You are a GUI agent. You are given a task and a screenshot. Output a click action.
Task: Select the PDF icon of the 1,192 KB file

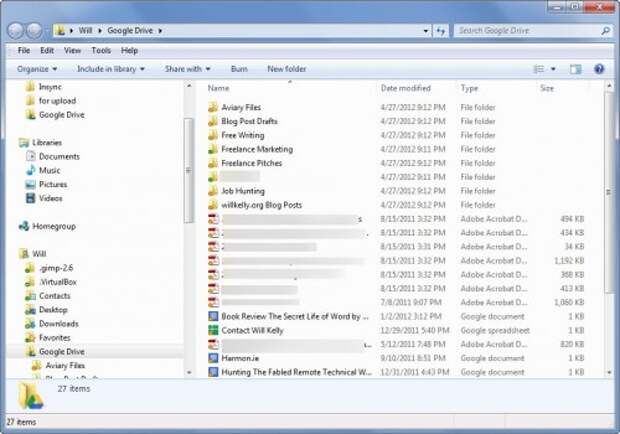pos(213,261)
